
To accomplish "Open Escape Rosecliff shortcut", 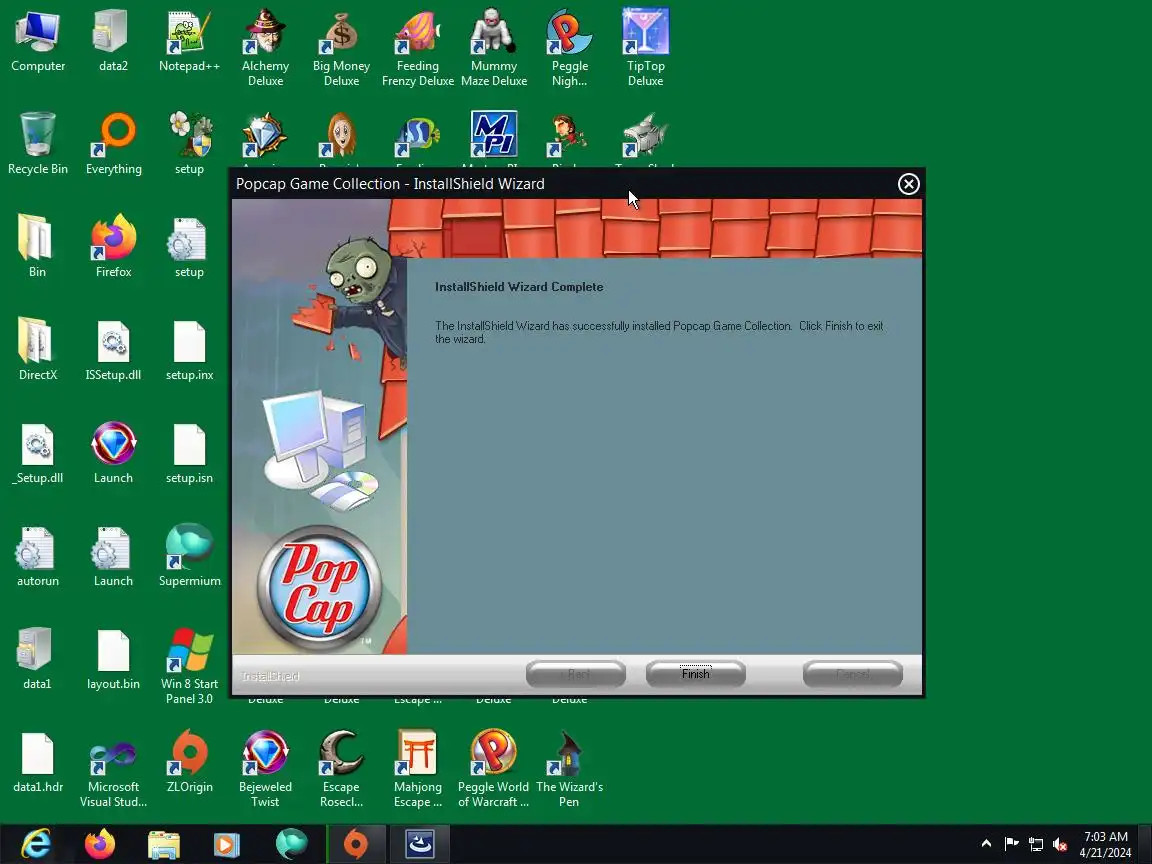I will pyautogui.click(x=341, y=769).
